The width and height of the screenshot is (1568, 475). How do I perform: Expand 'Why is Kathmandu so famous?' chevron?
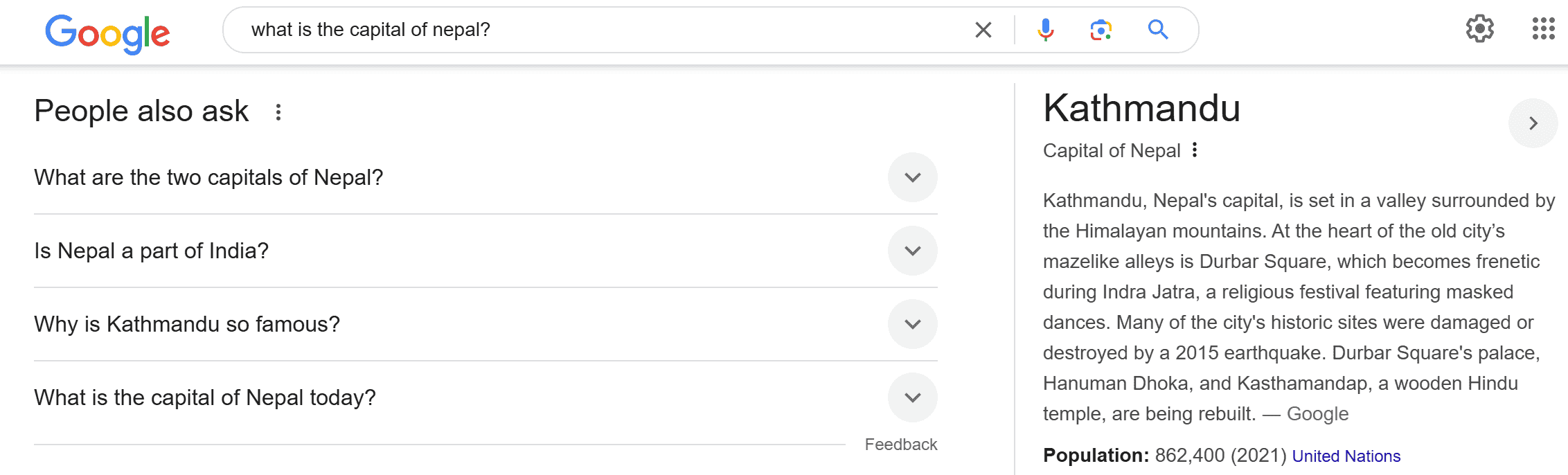point(913,324)
